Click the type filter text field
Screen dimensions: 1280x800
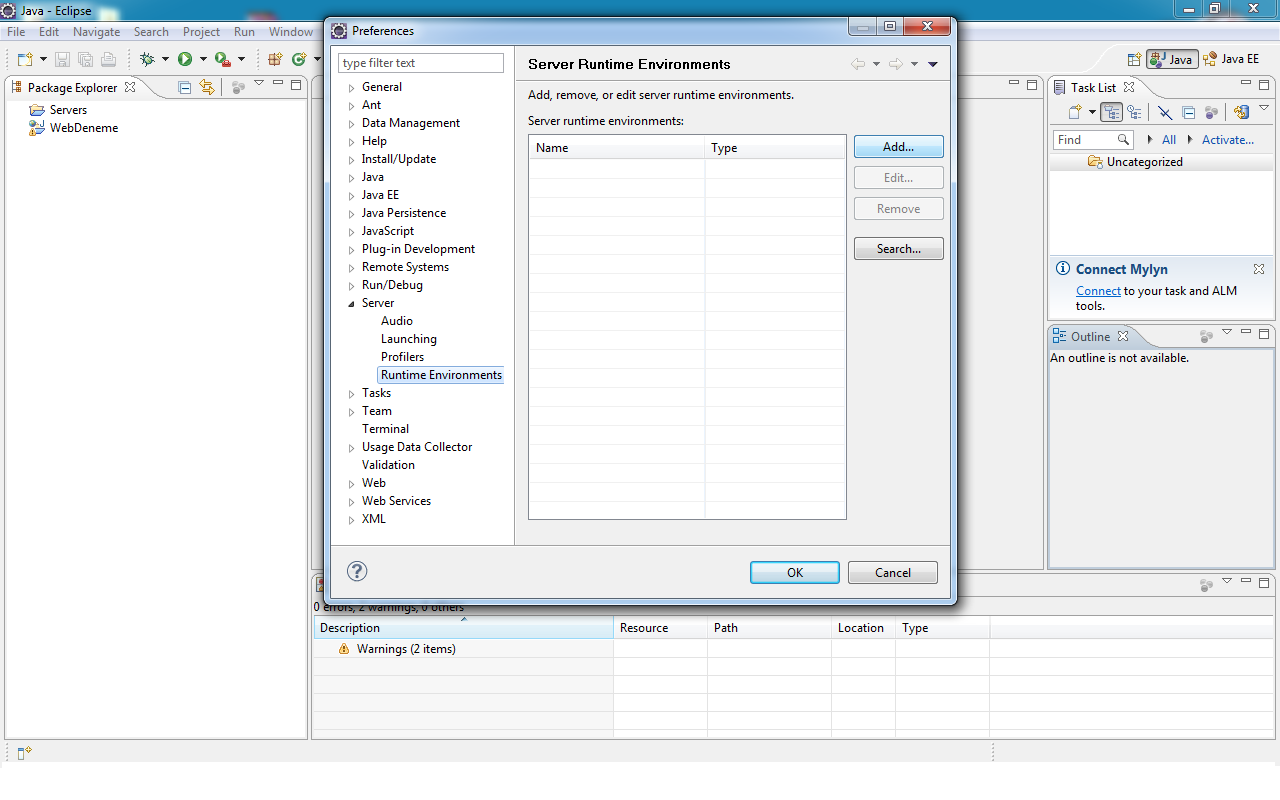pyautogui.click(x=421, y=63)
